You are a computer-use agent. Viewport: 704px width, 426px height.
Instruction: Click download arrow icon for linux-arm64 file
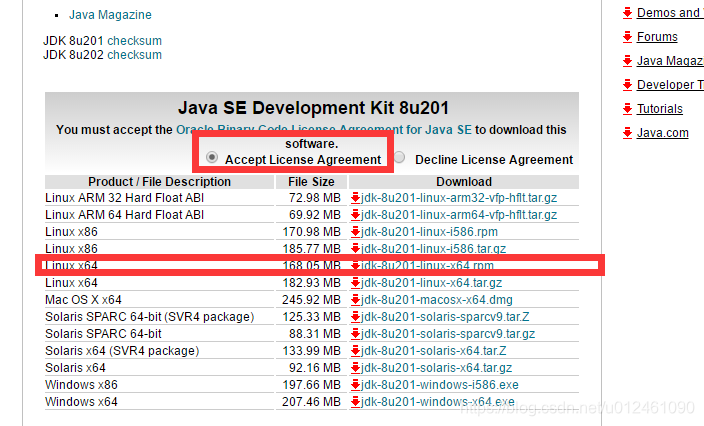coord(355,215)
